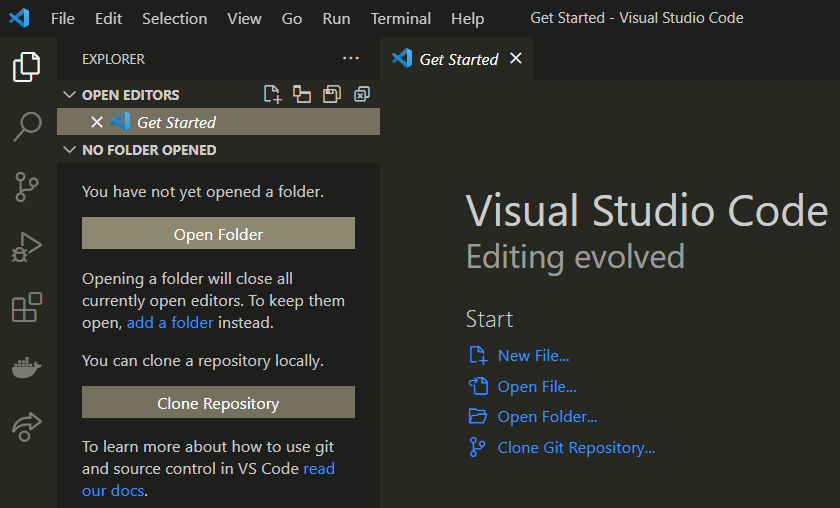840x508 pixels.
Task: Click the Open Folder button
Action: point(218,234)
